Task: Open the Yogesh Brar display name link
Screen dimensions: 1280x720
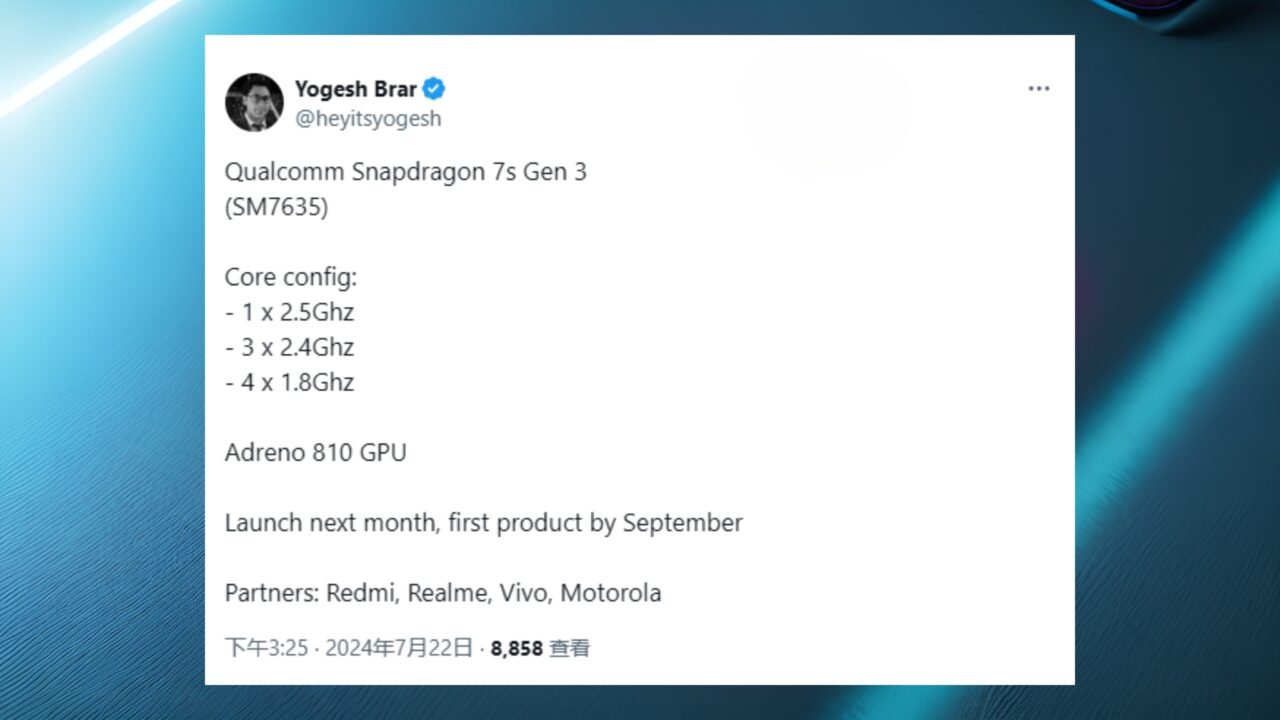Action: pos(355,89)
